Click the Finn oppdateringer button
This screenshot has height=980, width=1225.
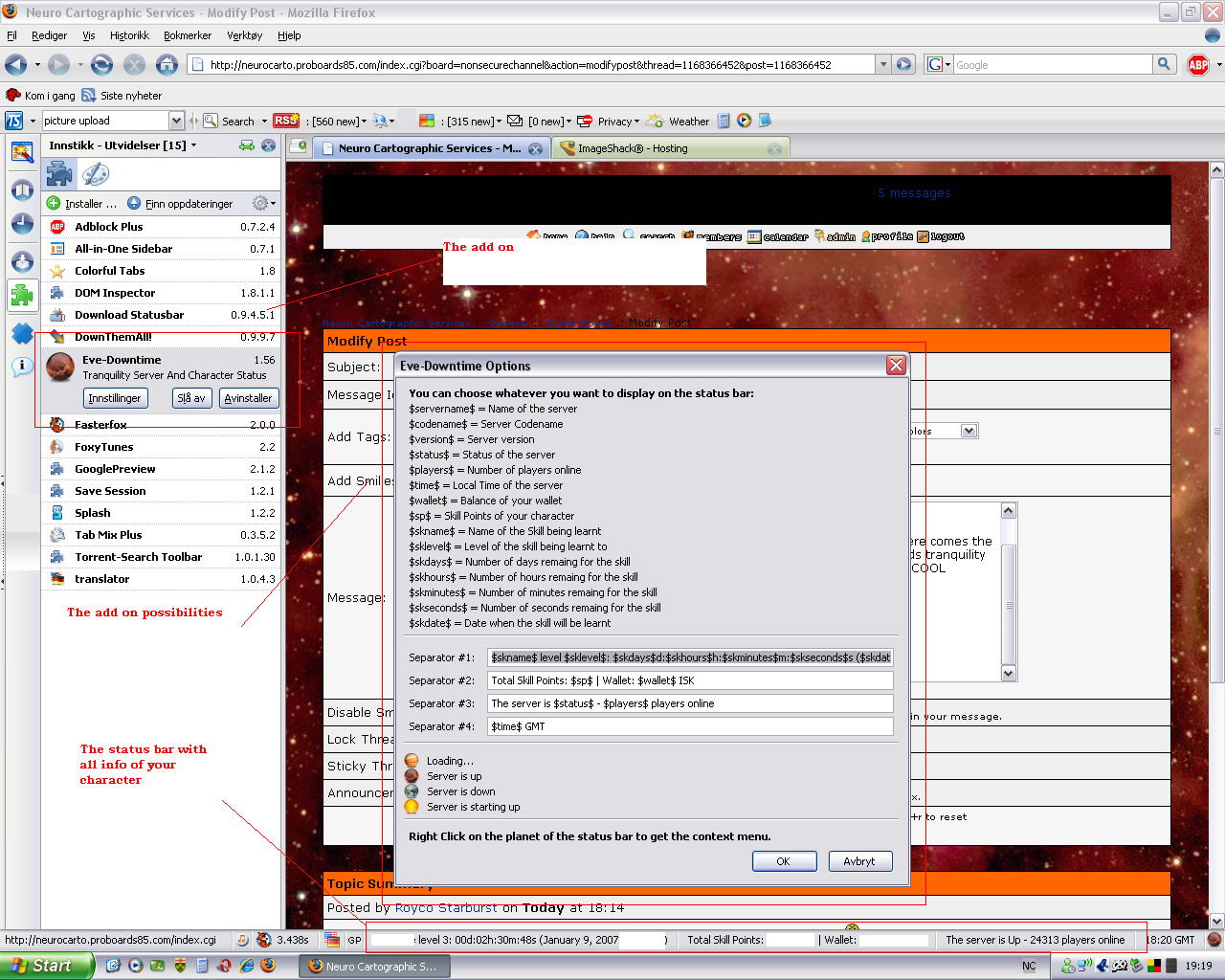point(180,204)
